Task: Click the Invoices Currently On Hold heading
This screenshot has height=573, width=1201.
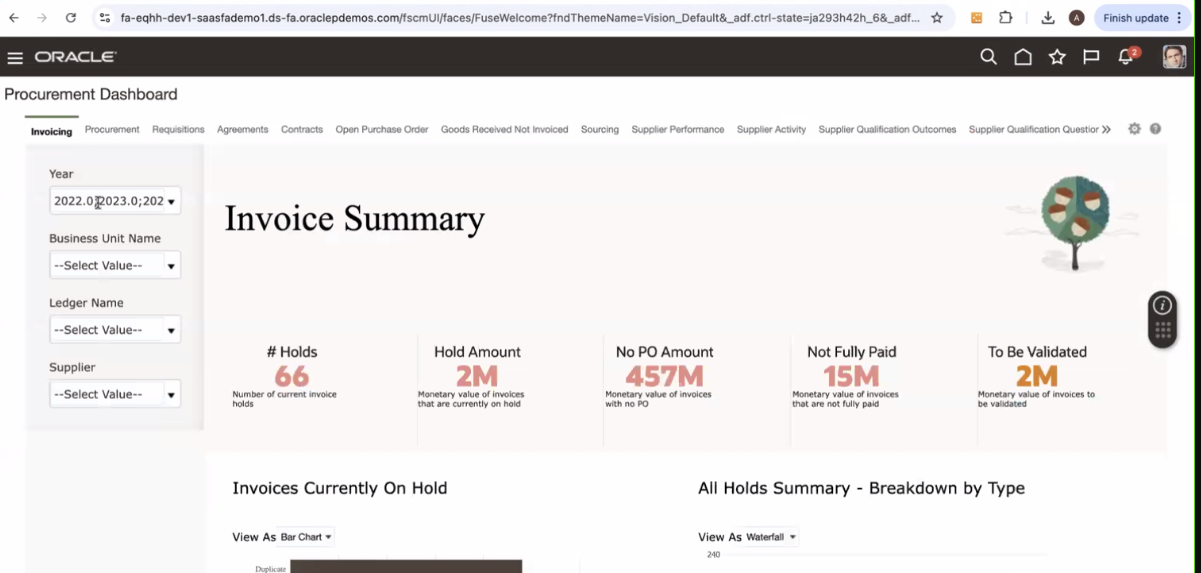Action: [x=340, y=488]
